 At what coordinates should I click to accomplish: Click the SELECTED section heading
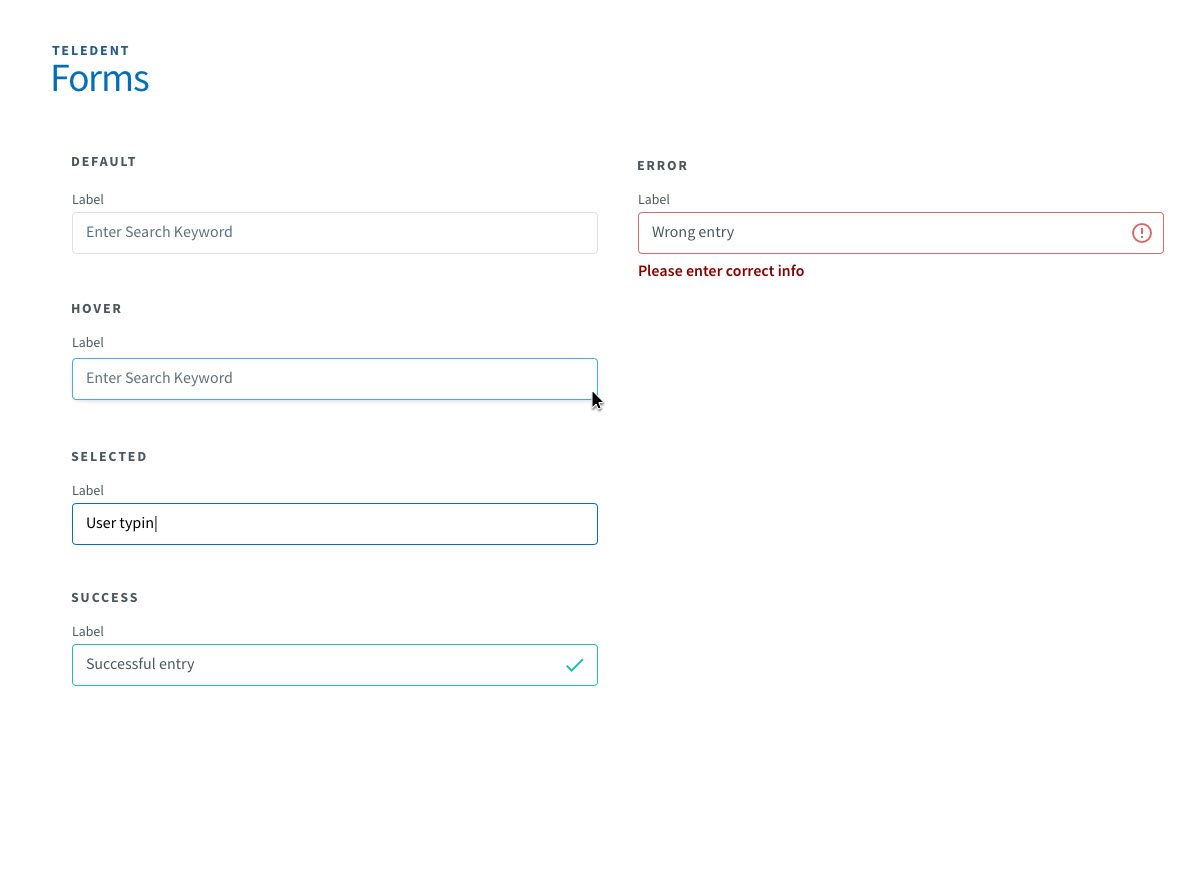click(x=109, y=457)
